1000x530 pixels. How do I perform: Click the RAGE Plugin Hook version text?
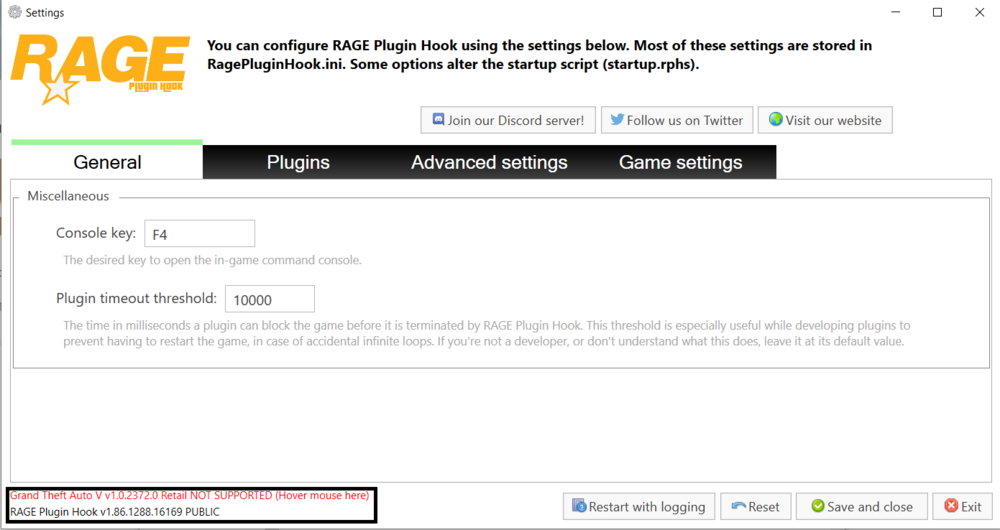[115, 512]
